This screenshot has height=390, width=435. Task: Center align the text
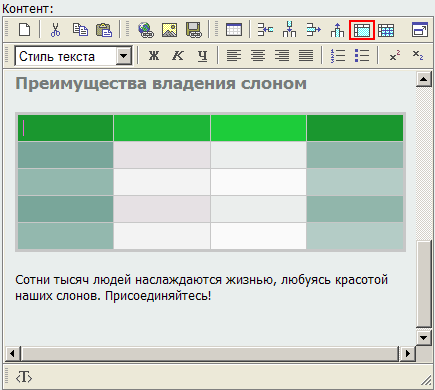point(258,56)
